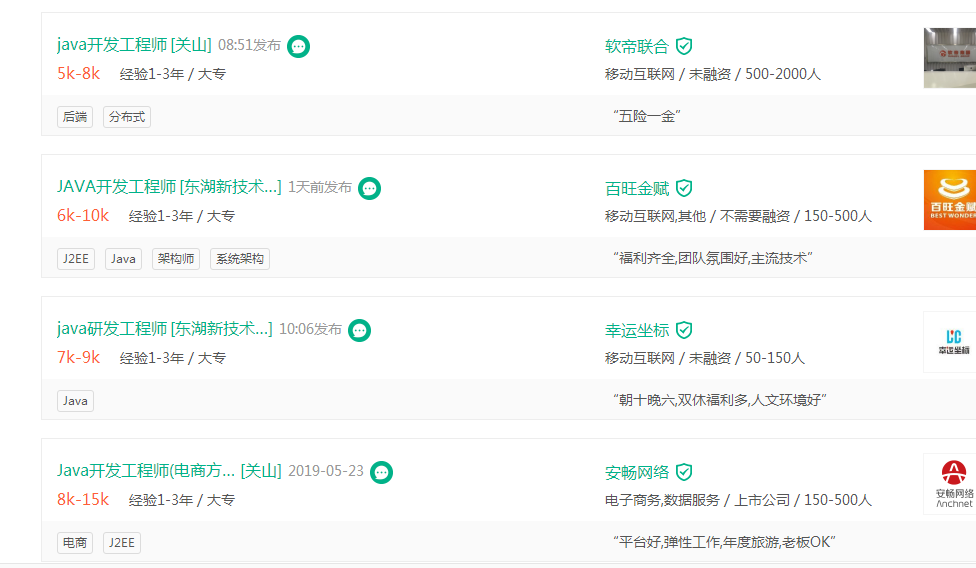The height and width of the screenshot is (568, 976).
Task: Open 百旺金赋 orange company logo
Action: pyautogui.click(x=950, y=200)
